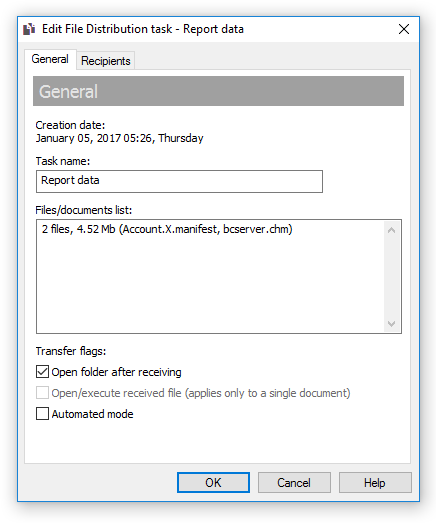Click the files list scroll up arrow
Viewport: 436px width, 523px height.
tap(392, 230)
